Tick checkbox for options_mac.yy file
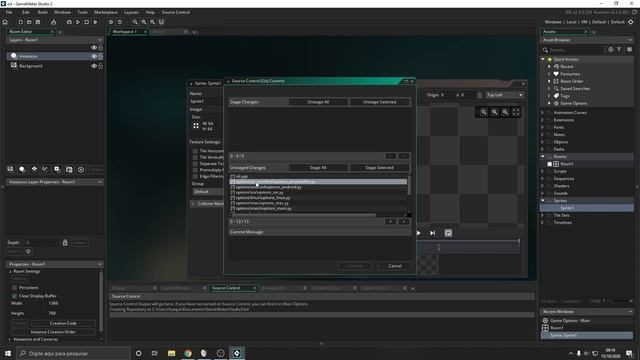This screenshot has height=360, width=640. (233, 203)
